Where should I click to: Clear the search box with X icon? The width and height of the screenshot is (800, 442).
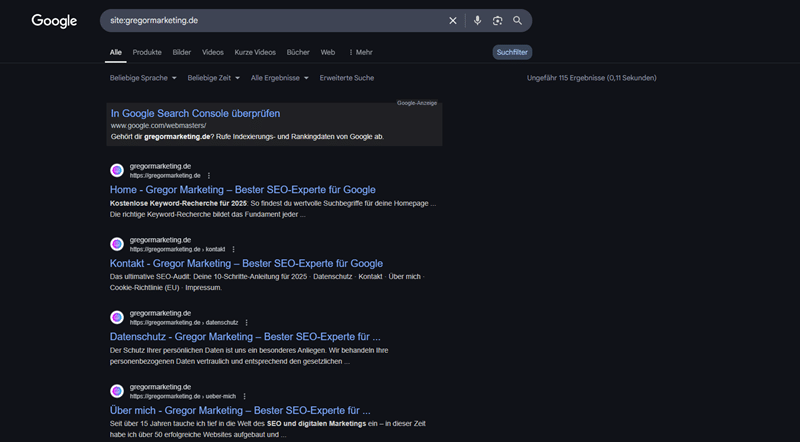coord(453,20)
